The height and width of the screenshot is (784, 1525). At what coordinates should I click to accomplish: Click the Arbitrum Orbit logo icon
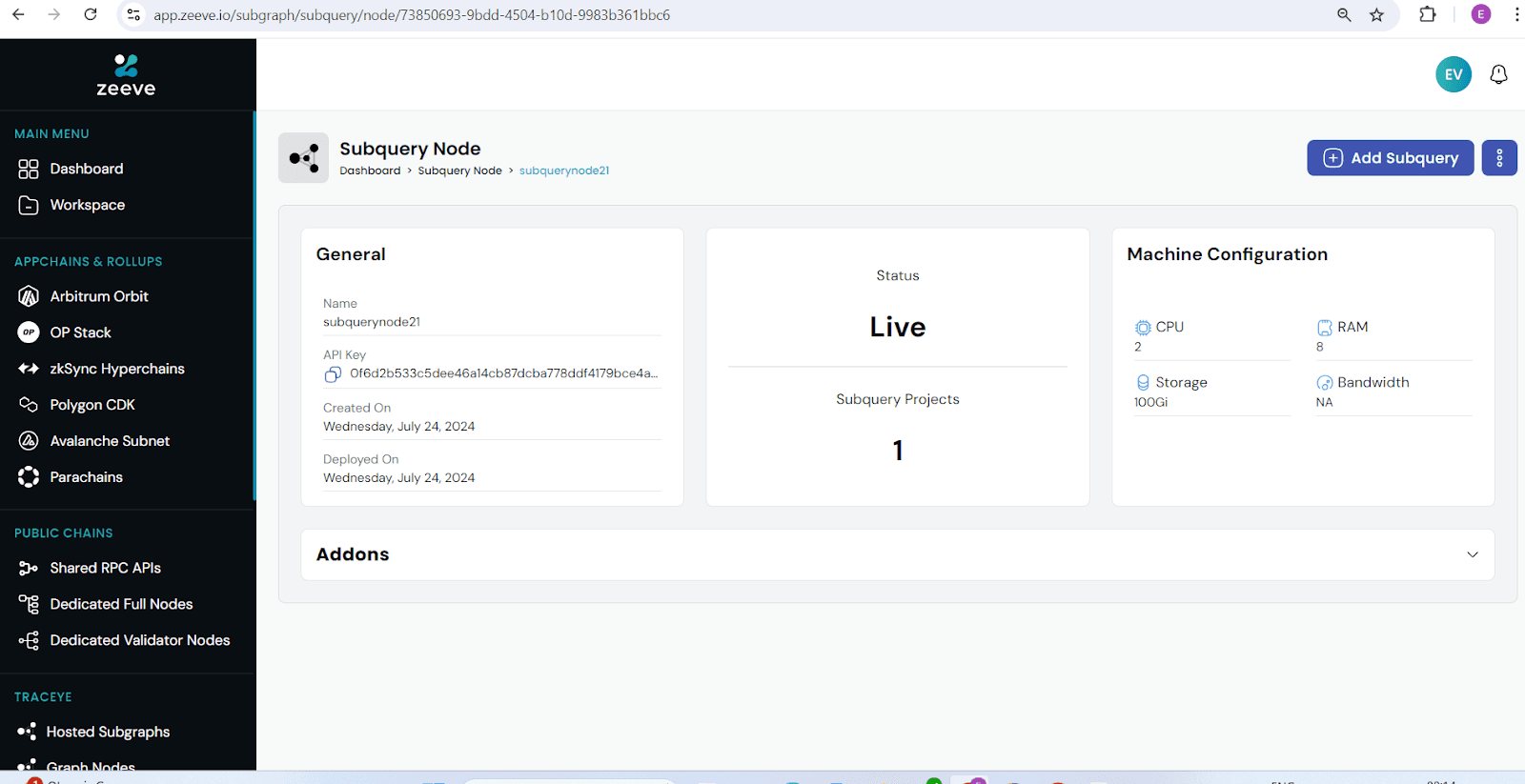pyautogui.click(x=29, y=296)
